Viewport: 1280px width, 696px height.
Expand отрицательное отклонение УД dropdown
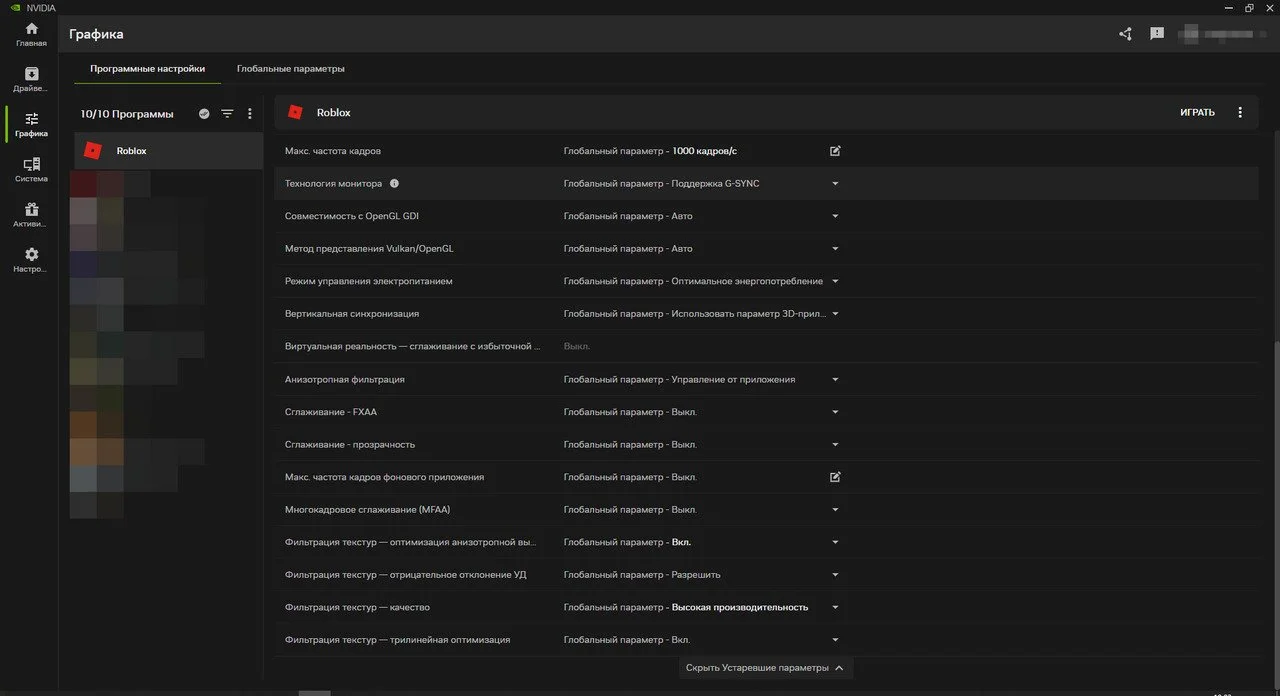point(835,575)
